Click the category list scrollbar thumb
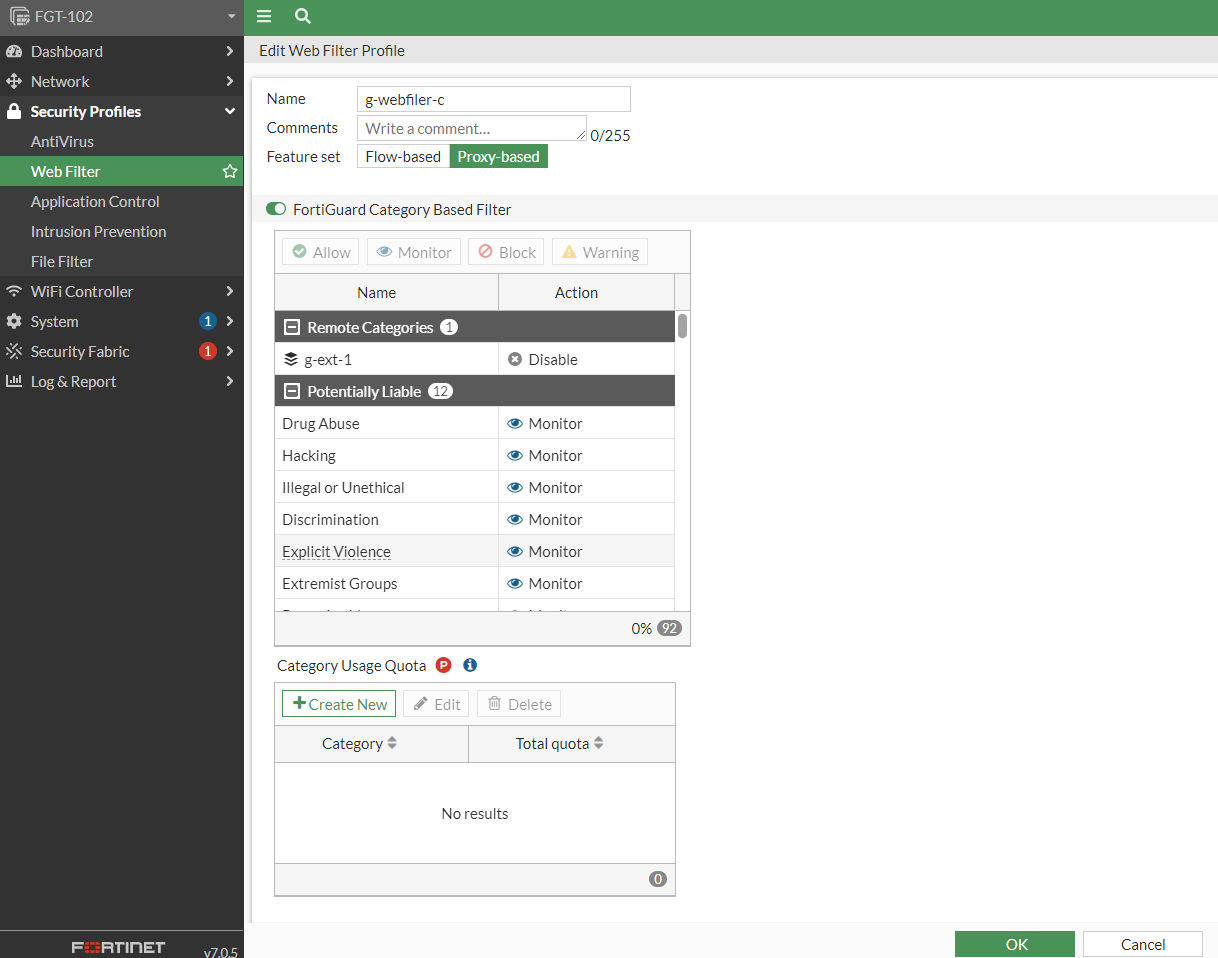This screenshot has height=958, width=1218. [683, 326]
